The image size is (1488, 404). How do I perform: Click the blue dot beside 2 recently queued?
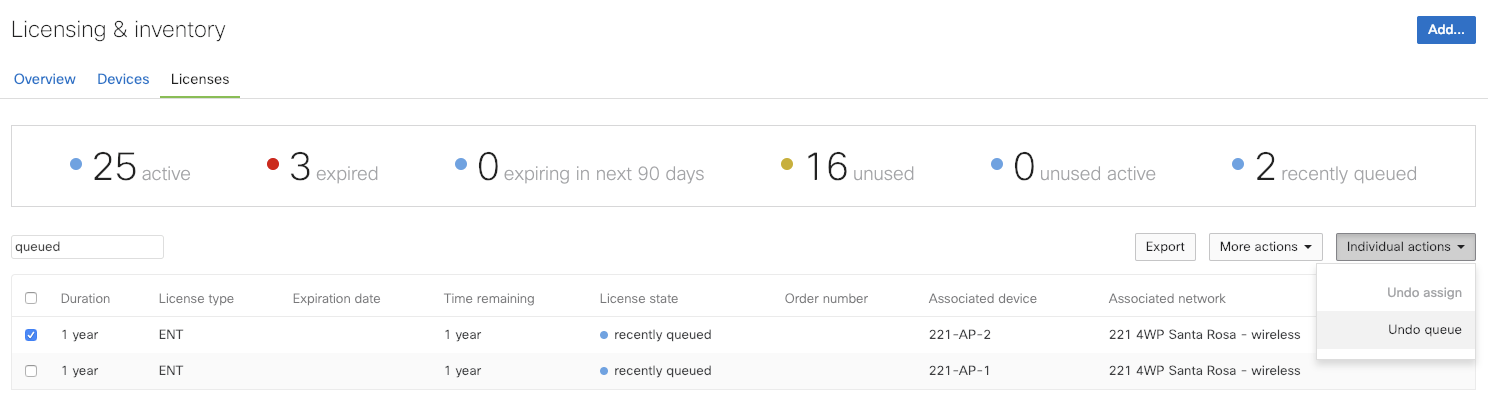pos(1238,165)
